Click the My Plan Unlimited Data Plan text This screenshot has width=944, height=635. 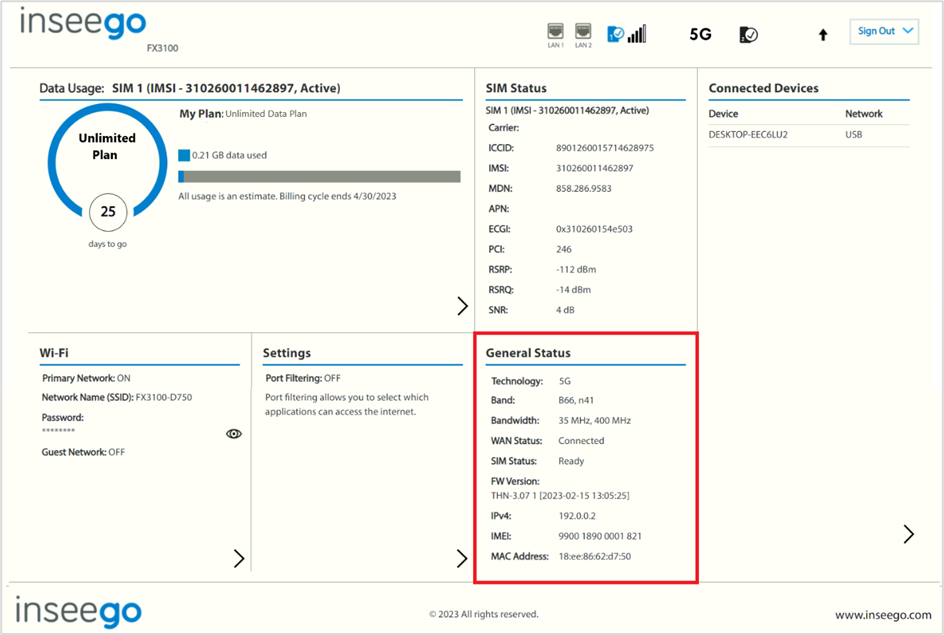pos(243,114)
